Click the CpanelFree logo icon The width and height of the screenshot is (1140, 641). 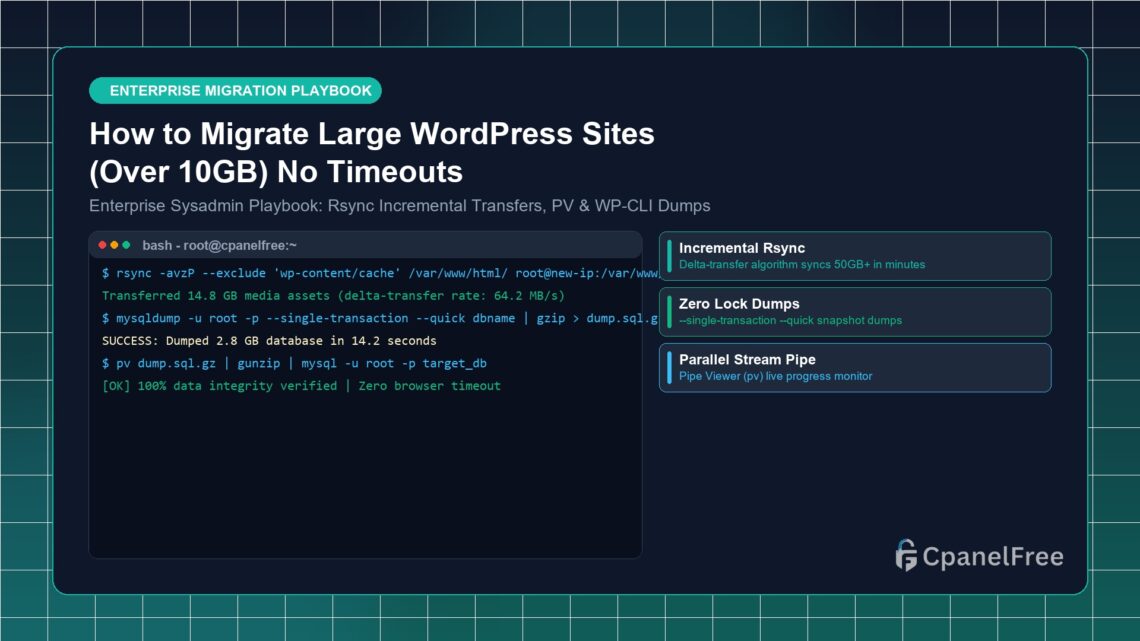tap(906, 555)
